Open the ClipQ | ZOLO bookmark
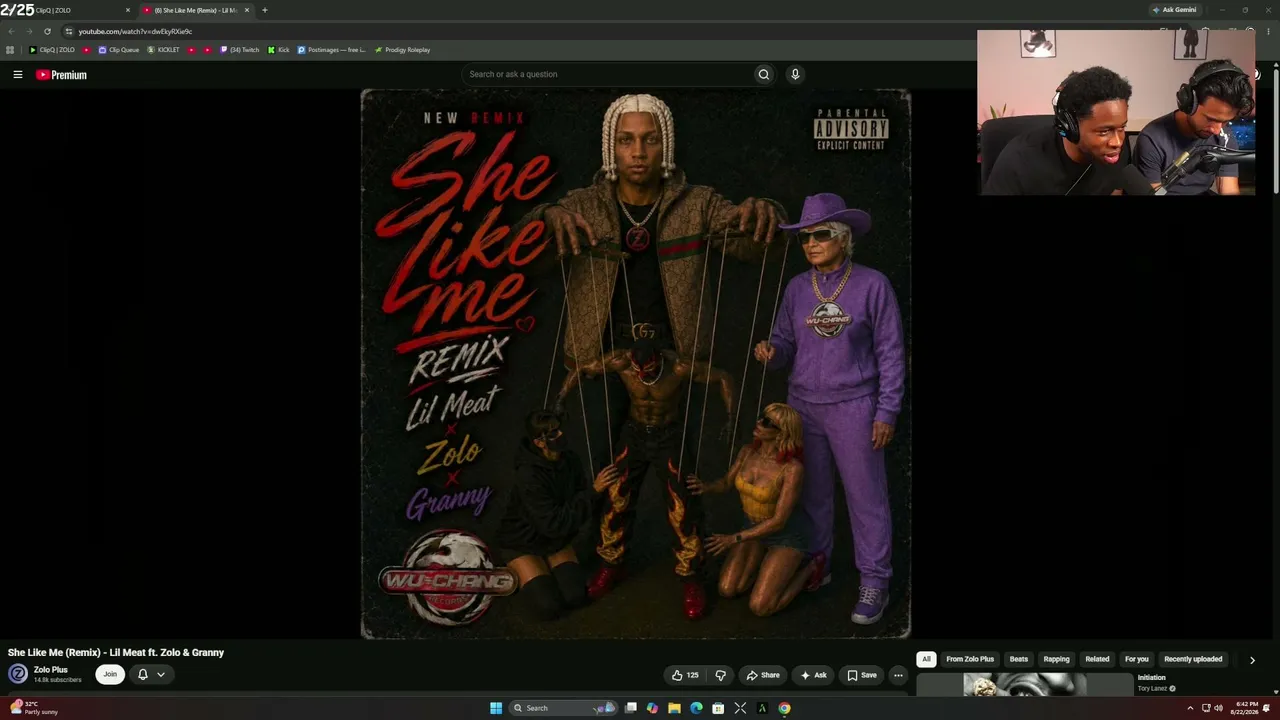The height and width of the screenshot is (720, 1280). (x=53, y=50)
